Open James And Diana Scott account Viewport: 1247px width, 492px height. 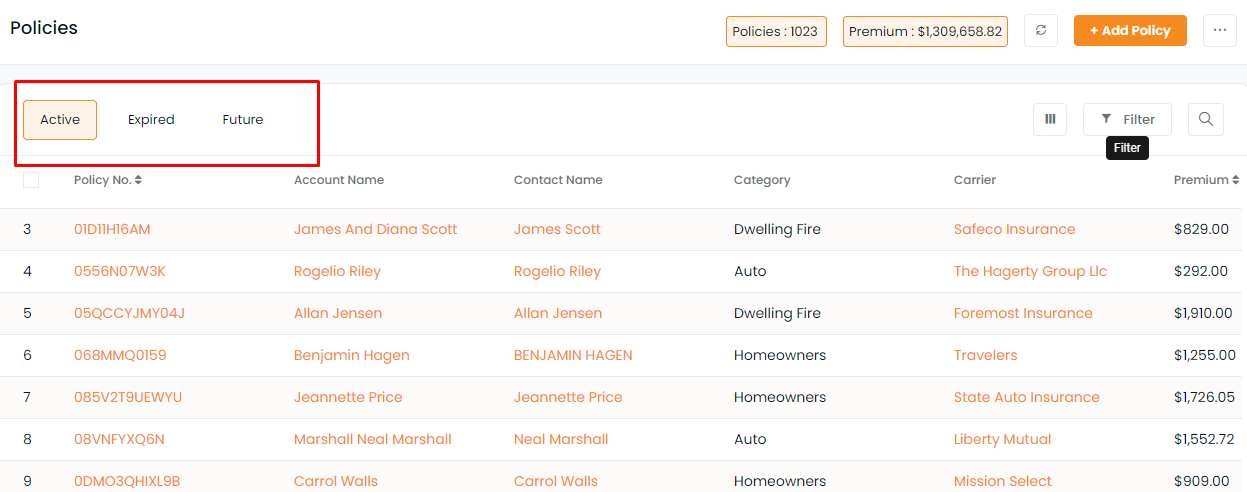(375, 229)
